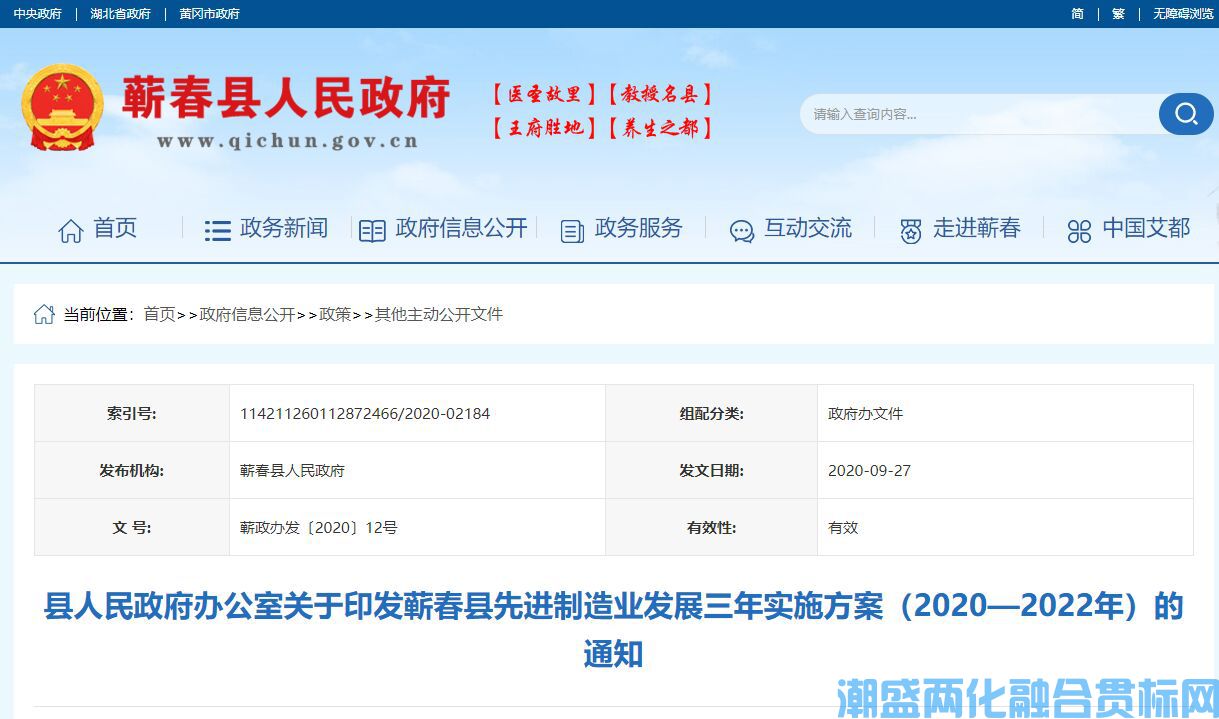
Task: Click the magnifier search button
Action: [x=1186, y=114]
